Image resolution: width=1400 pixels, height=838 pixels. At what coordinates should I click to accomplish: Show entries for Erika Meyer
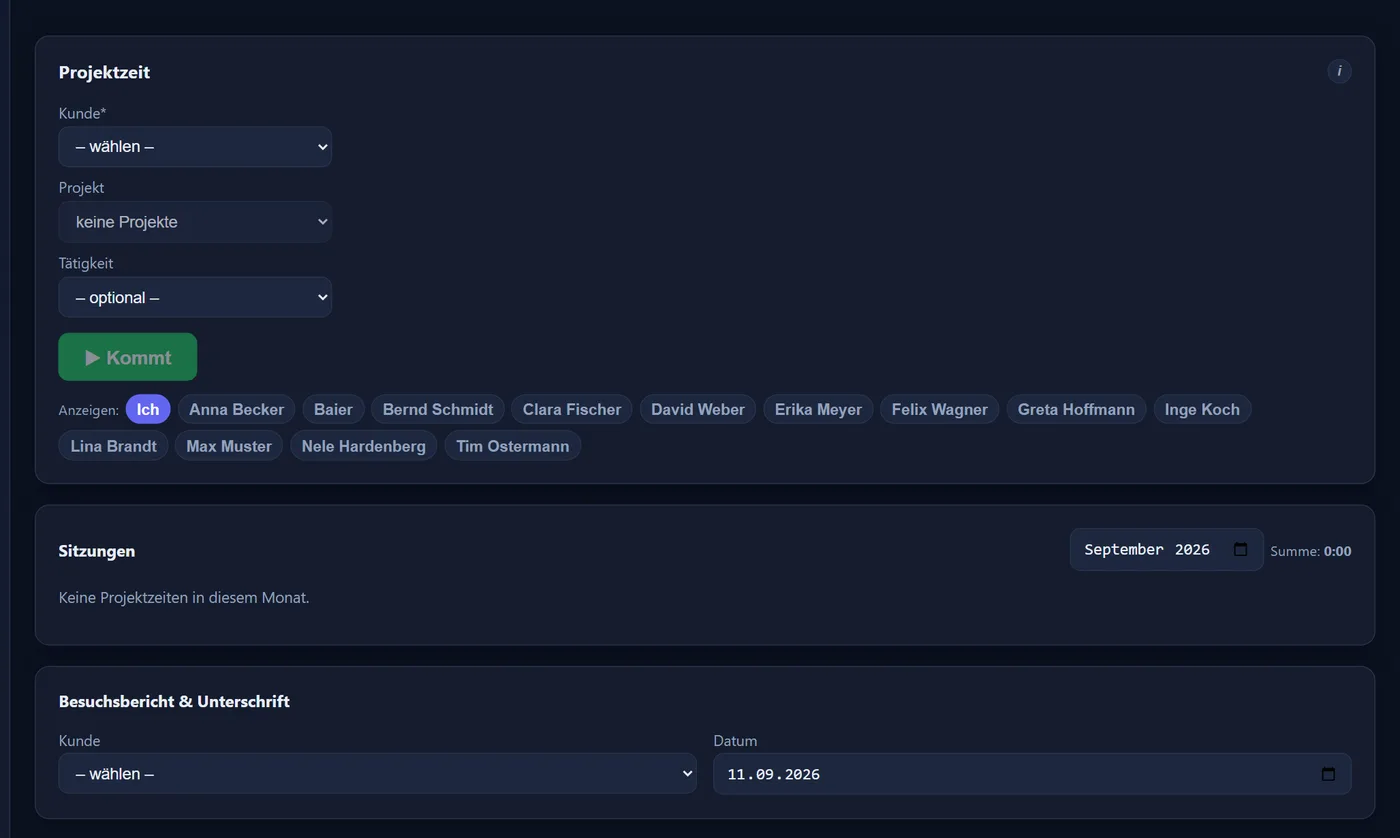pos(818,409)
